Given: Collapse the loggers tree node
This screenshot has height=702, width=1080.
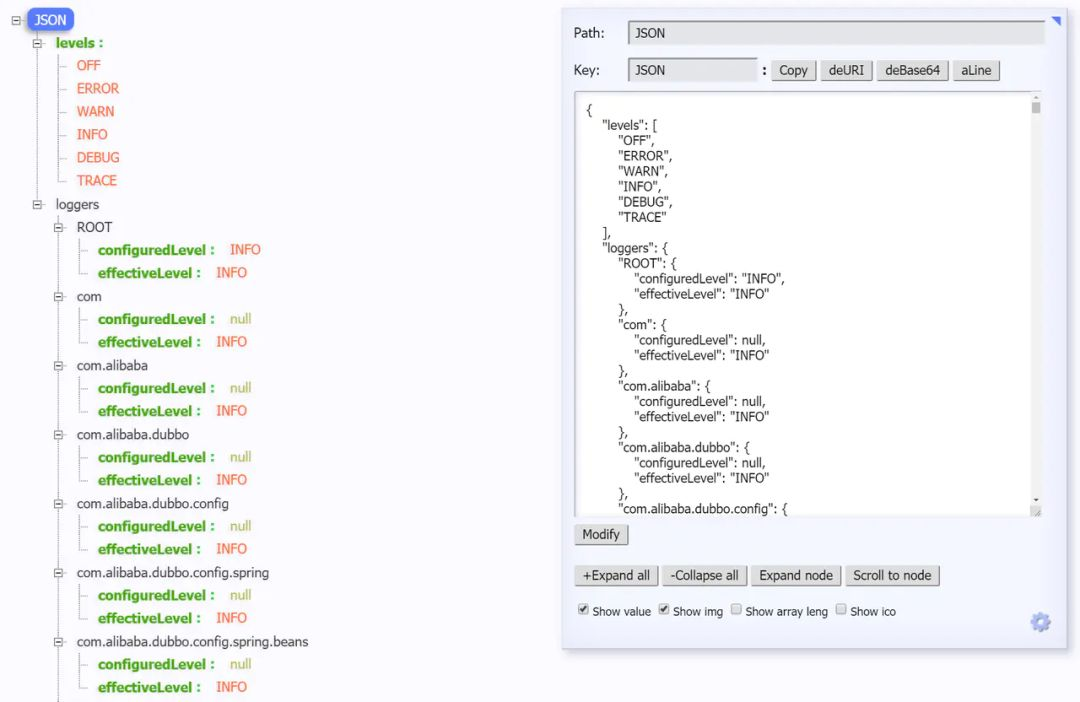Looking at the screenshot, I should coord(35,204).
